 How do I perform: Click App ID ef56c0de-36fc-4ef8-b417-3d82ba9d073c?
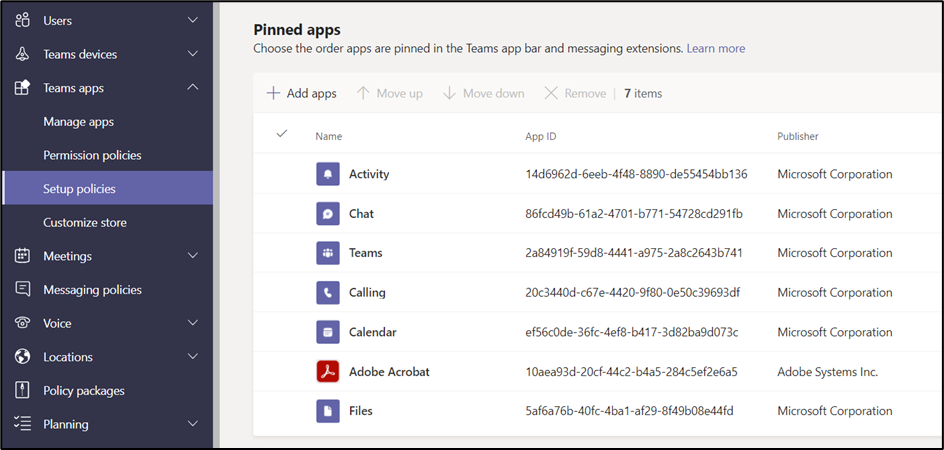pyautogui.click(x=632, y=332)
